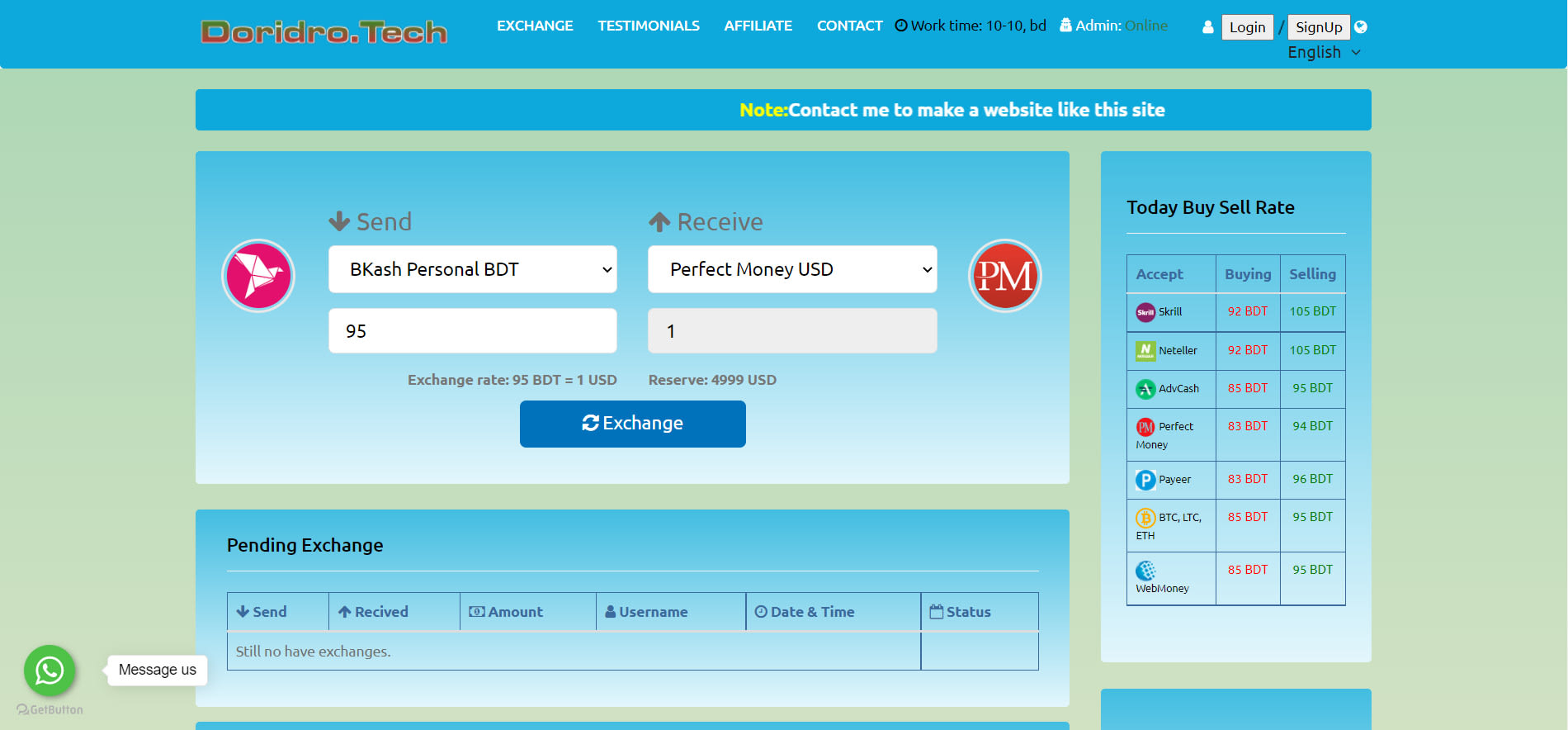Click the Note contact me banner text
Viewport: 1568px width, 730px height.
(x=952, y=110)
